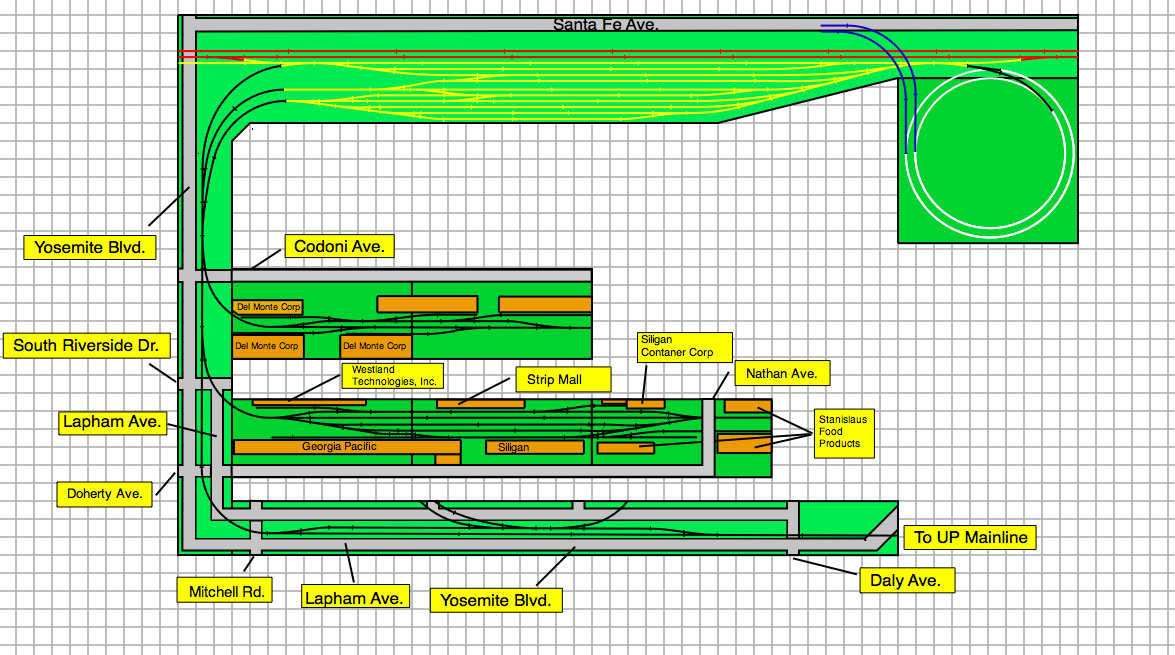Select the Daly Ave. label
The height and width of the screenshot is (655, 1175).
[906, 580]
